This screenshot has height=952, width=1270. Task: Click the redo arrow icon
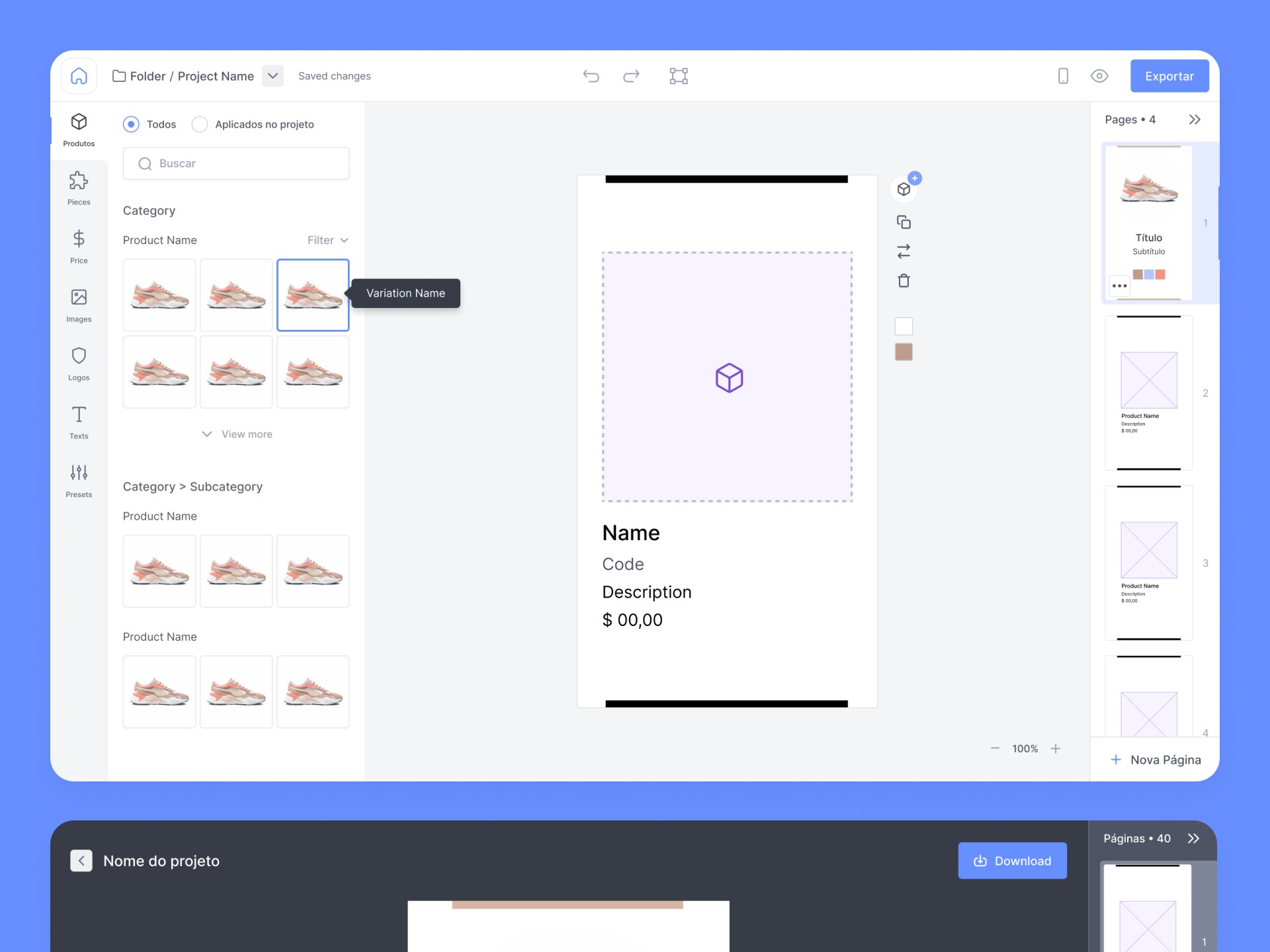click(x=631, y=76)
